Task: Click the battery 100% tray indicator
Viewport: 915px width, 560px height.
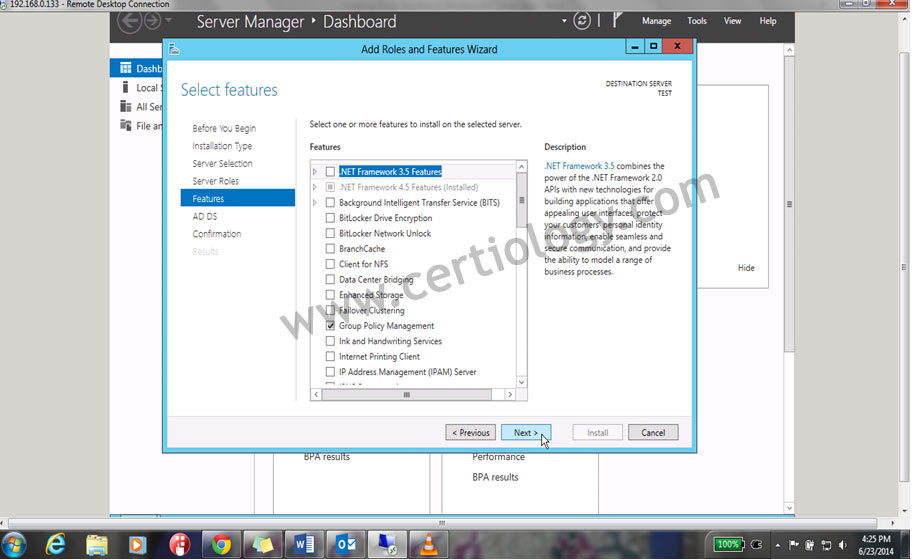Action: click(729, 544)
